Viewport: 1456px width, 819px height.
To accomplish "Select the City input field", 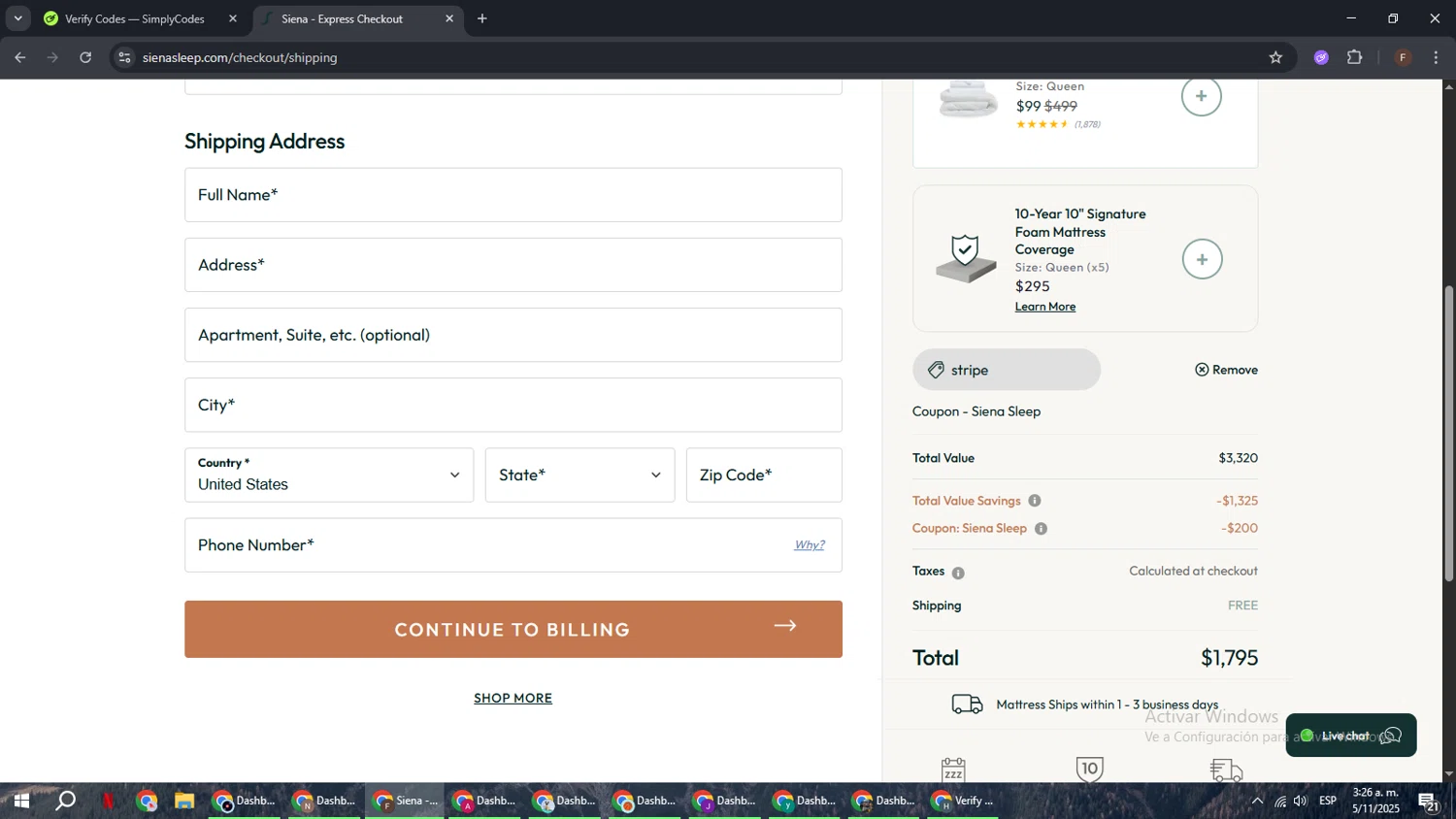I will [x=513, y=405].
